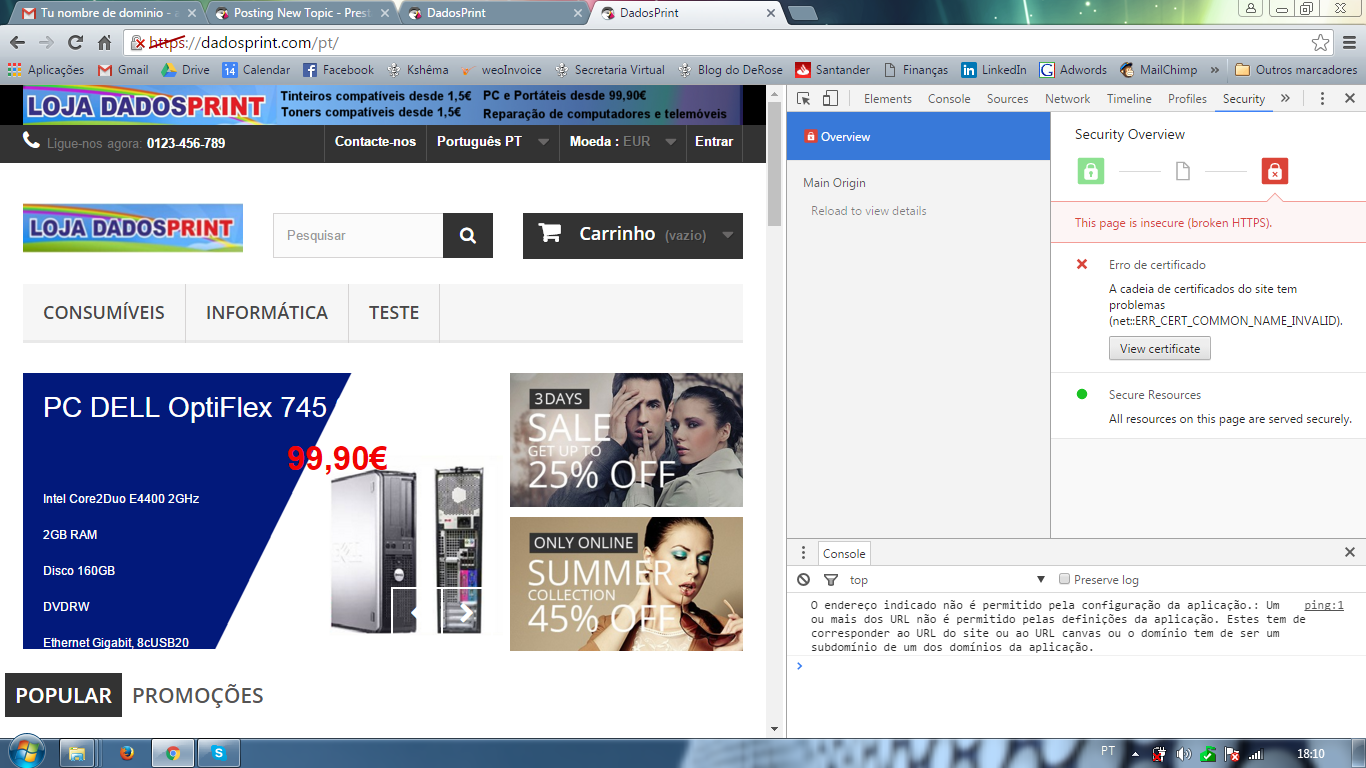Bookmark this page with the star icon
Viewport: 1366px width, 768px height.
pyautogui.click(x=1321, y=43)
